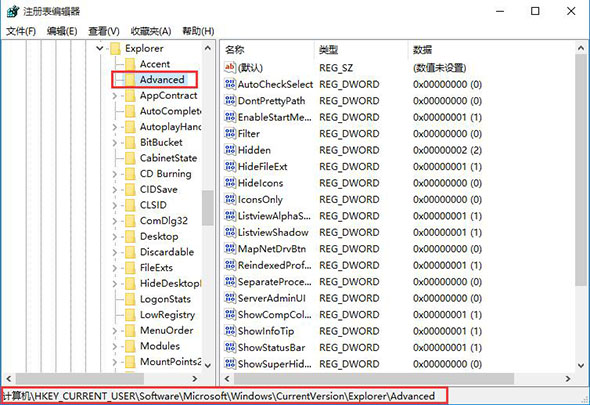
Task: Click the tree pane horizontal scroll-right arrow
Action: click(195, 378)
